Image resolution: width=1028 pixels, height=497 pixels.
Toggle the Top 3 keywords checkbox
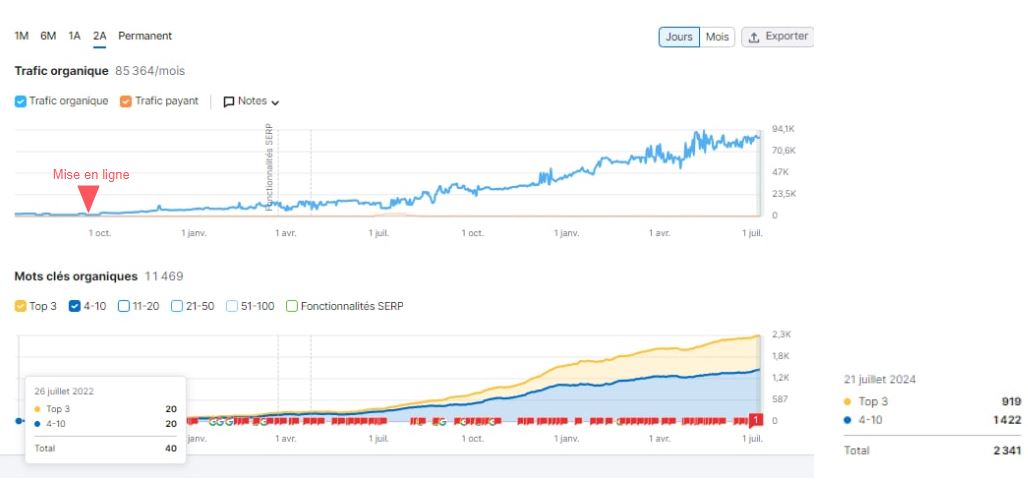tap(21, 306)
